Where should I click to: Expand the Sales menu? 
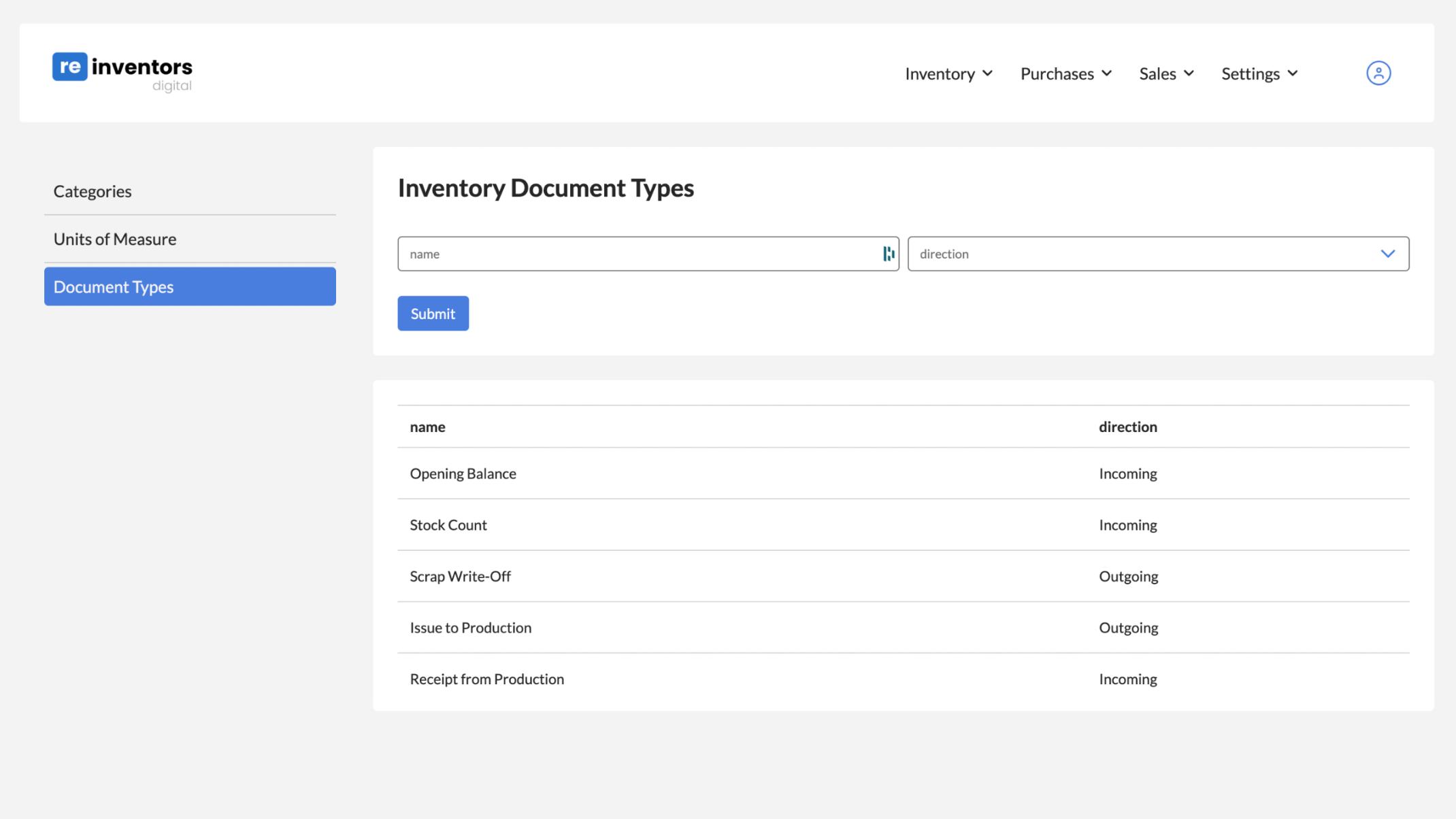1166,73
